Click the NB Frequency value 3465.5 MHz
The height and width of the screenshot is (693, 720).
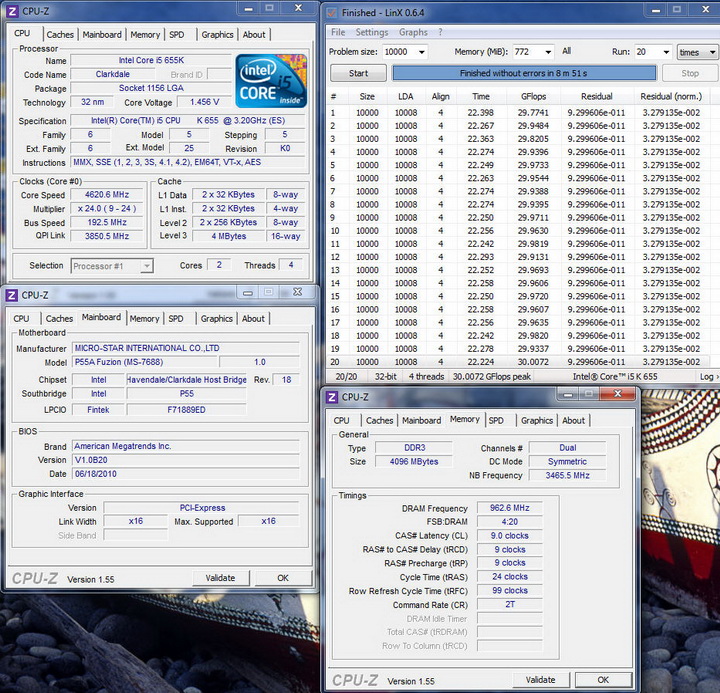568,475
